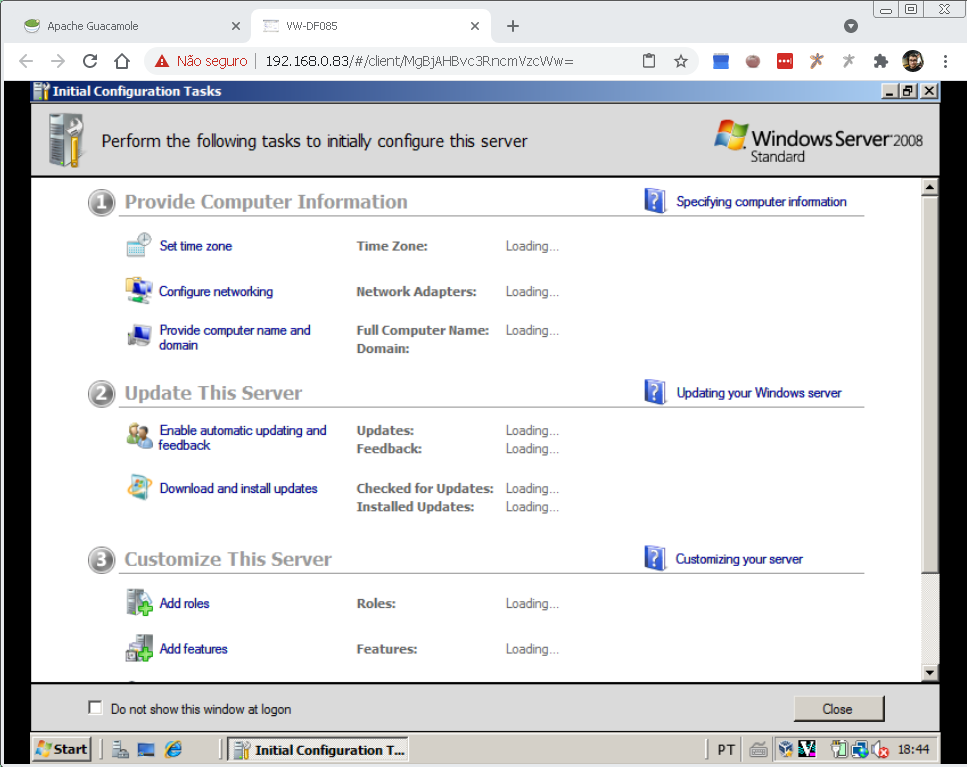967x767 pixels.
Task: Open the Chrome Extensions puzzle icon
Action: [881, 61]
